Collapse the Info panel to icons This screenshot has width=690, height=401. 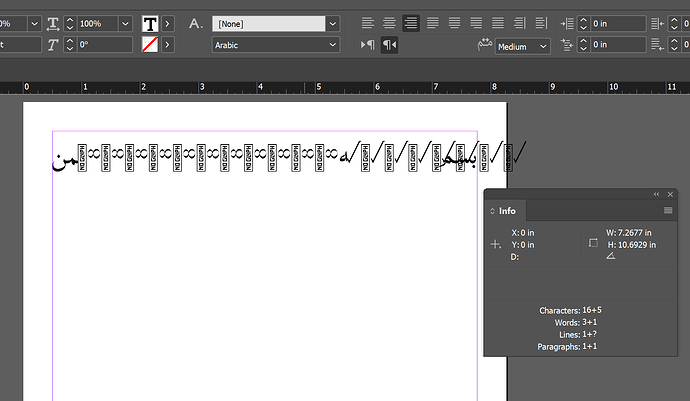657,194
